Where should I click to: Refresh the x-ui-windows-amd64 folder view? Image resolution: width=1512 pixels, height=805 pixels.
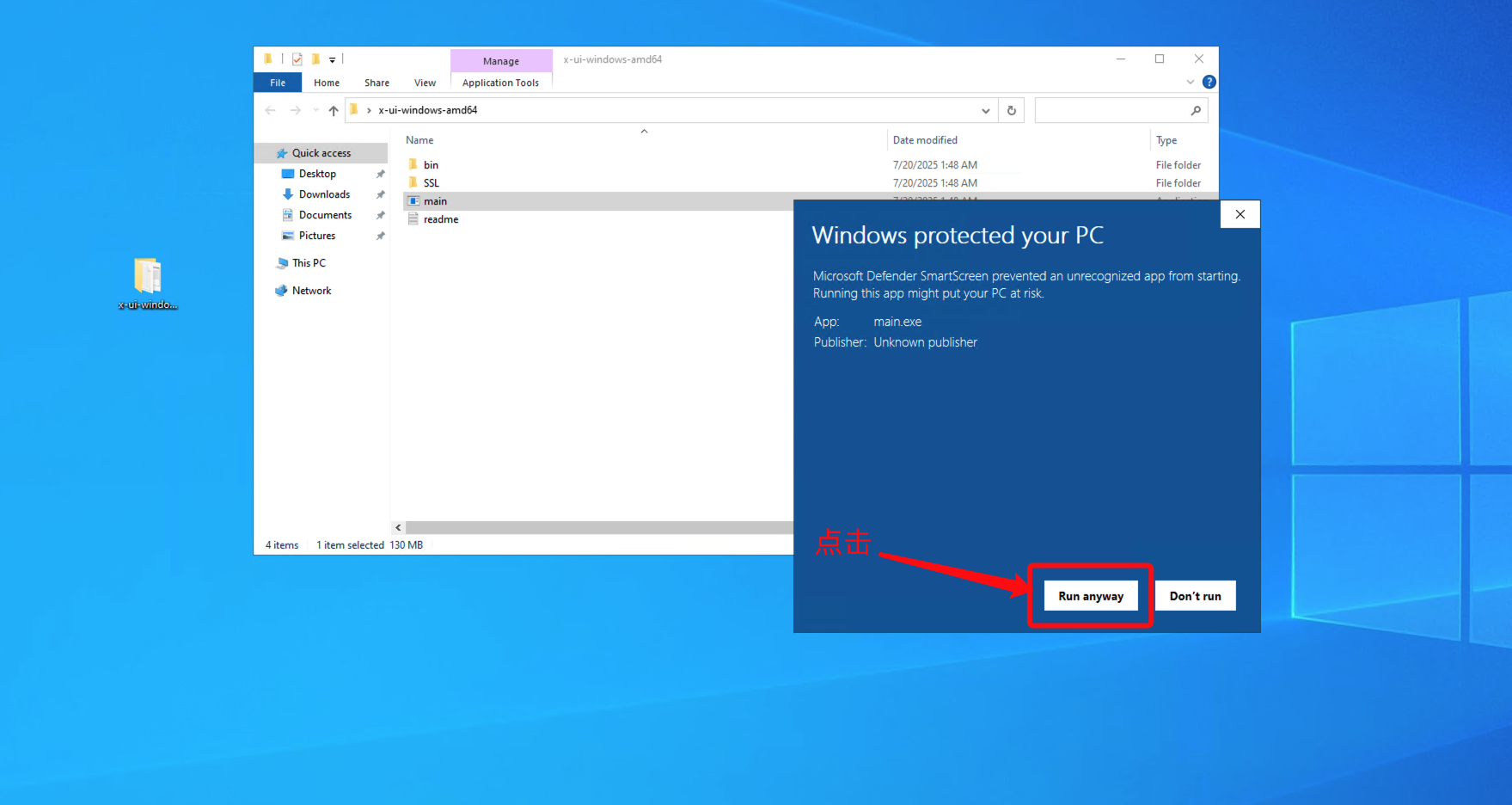pyautogui.click(x=1012, y=110)
